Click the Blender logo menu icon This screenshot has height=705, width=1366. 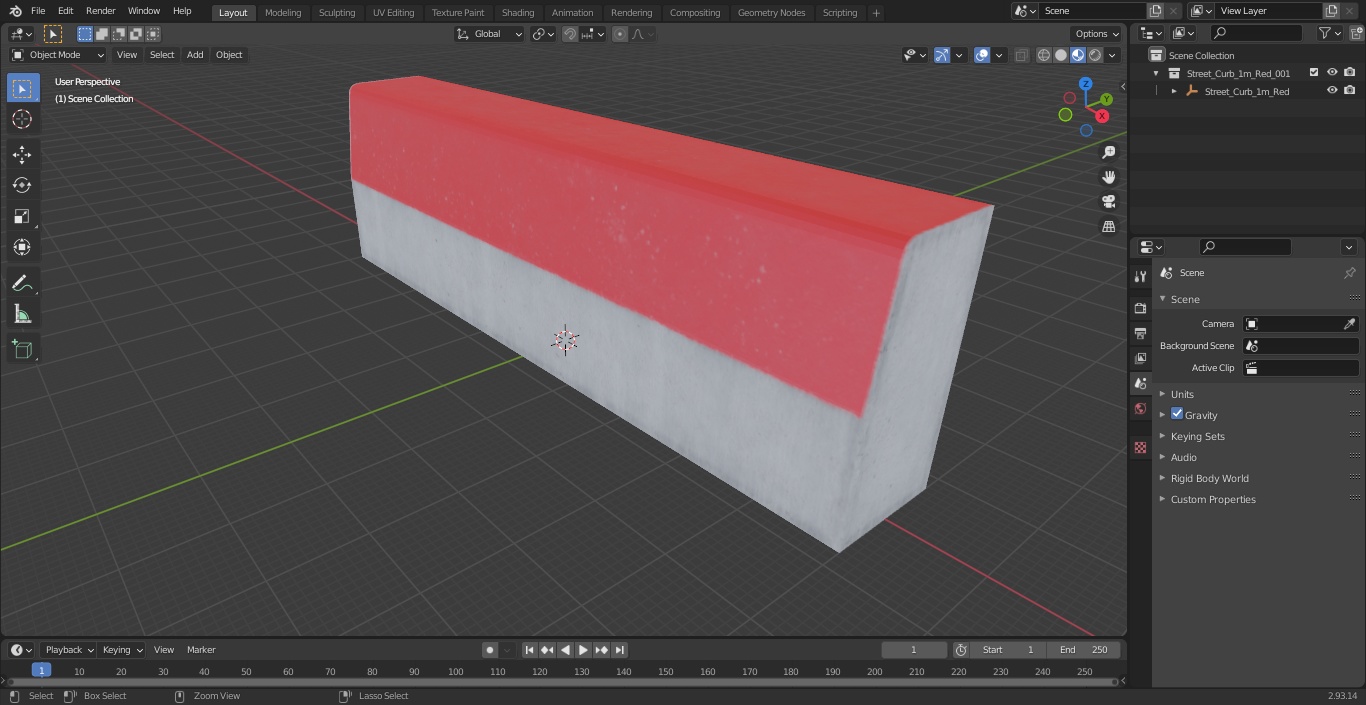coord(16,11)
